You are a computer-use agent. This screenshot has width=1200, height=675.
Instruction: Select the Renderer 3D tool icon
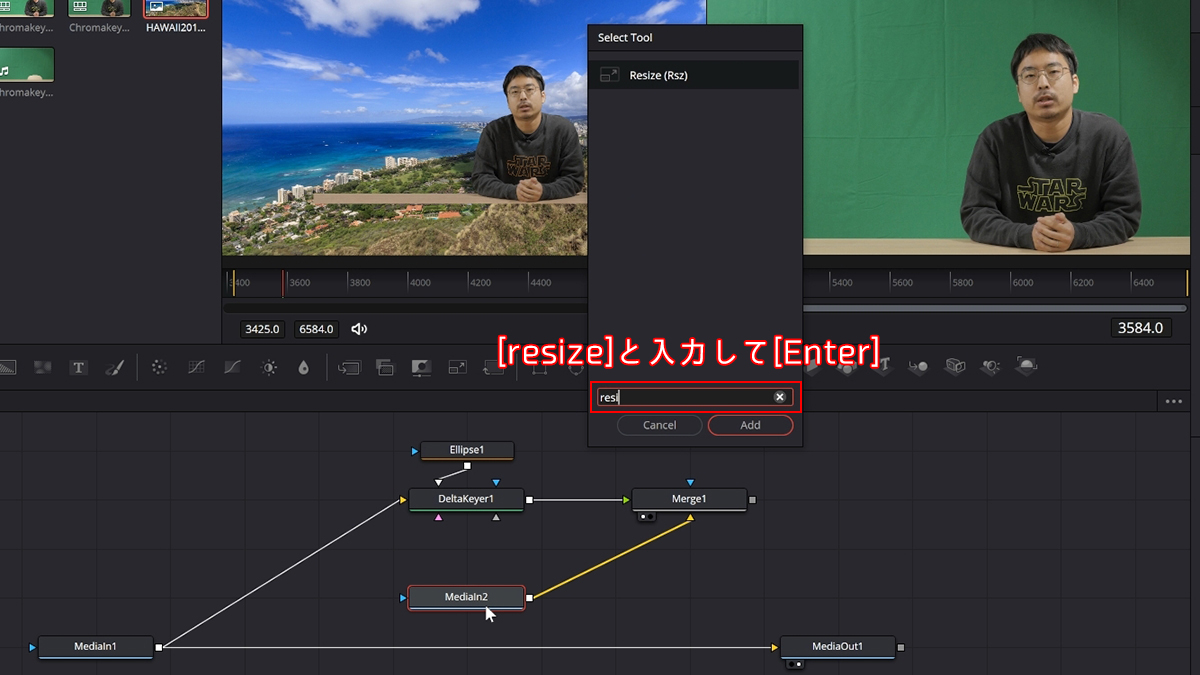coord(1025,366)
